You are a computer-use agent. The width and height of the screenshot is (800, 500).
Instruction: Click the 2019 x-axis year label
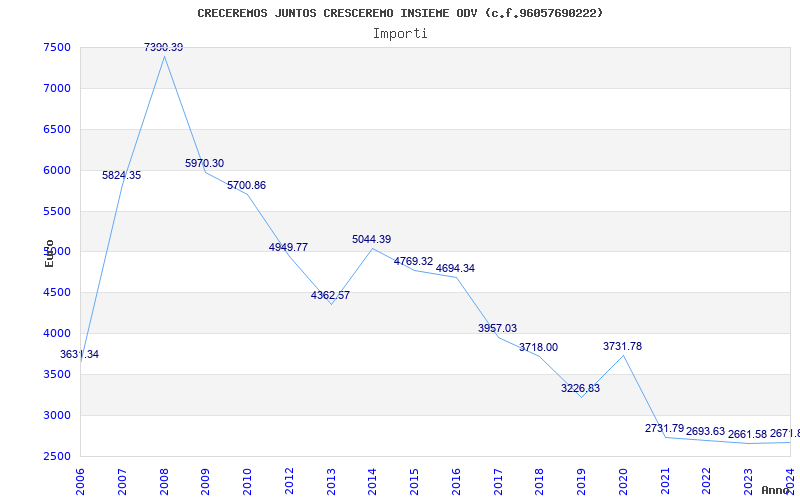pyautogui.click(x=582, y=482)
